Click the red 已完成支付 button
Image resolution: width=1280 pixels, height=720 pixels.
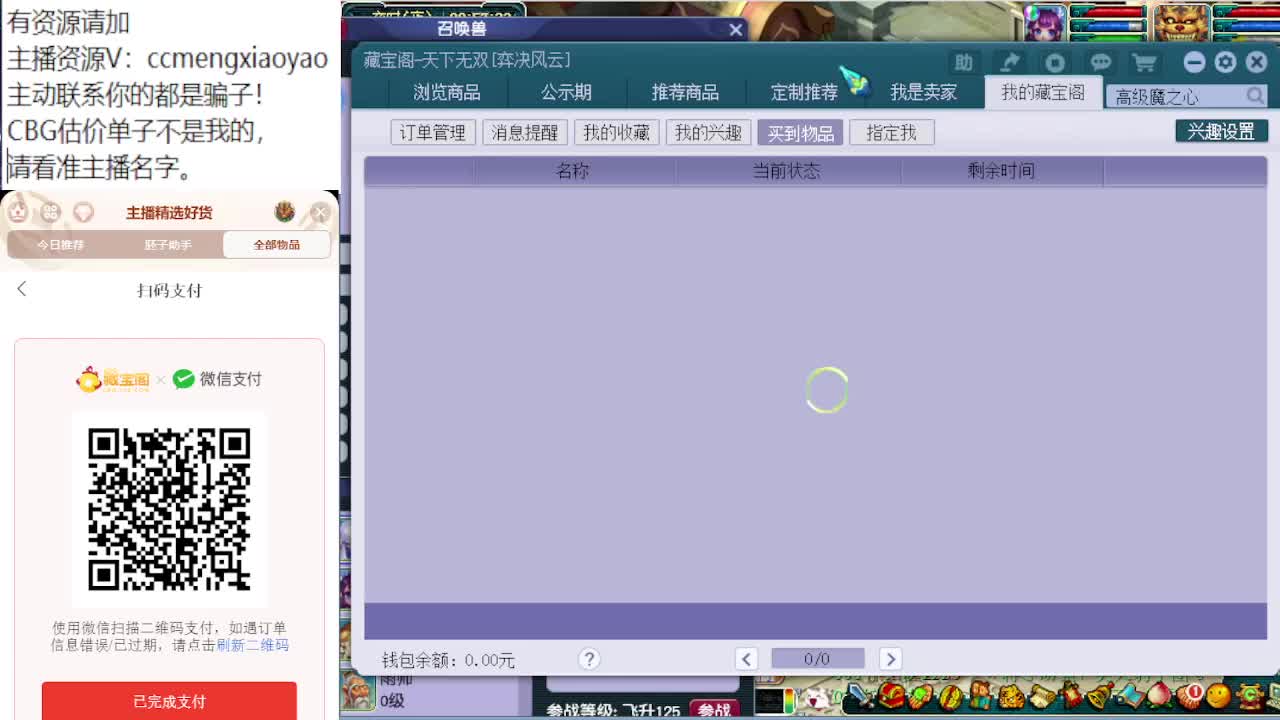(169, 701)
